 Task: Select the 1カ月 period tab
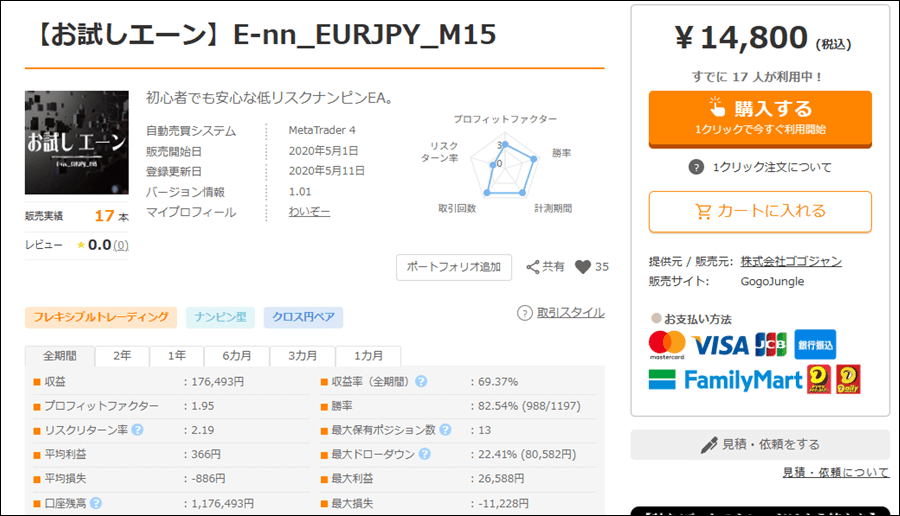tap(368, 356)
